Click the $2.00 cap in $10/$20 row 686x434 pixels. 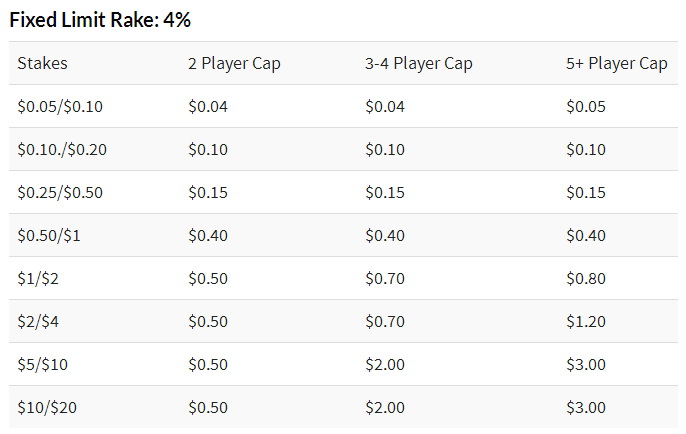click(385, 407)
